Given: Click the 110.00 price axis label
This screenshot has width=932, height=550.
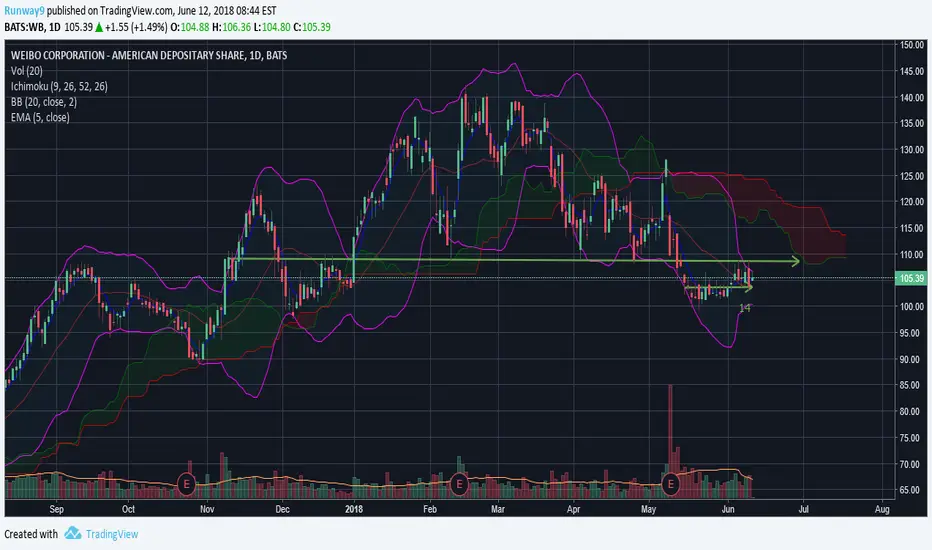Looking at the screenshot, I should pyautogui.click(x=912, y=254).
